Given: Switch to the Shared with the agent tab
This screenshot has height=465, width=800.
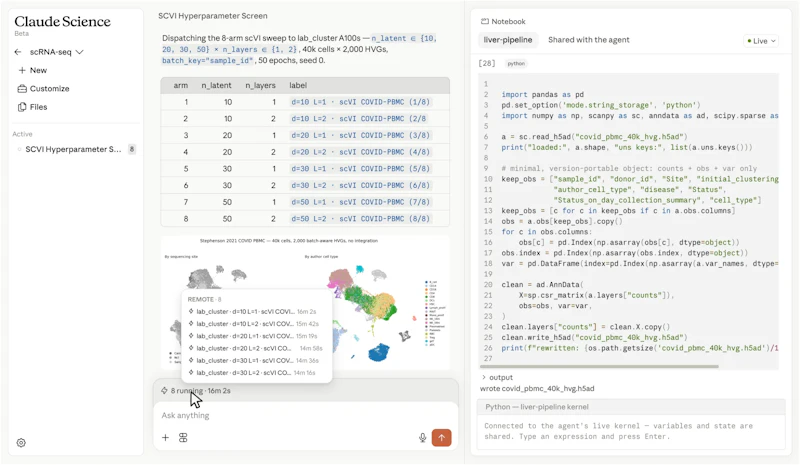Looking at the screenshot, I should 589,40.
